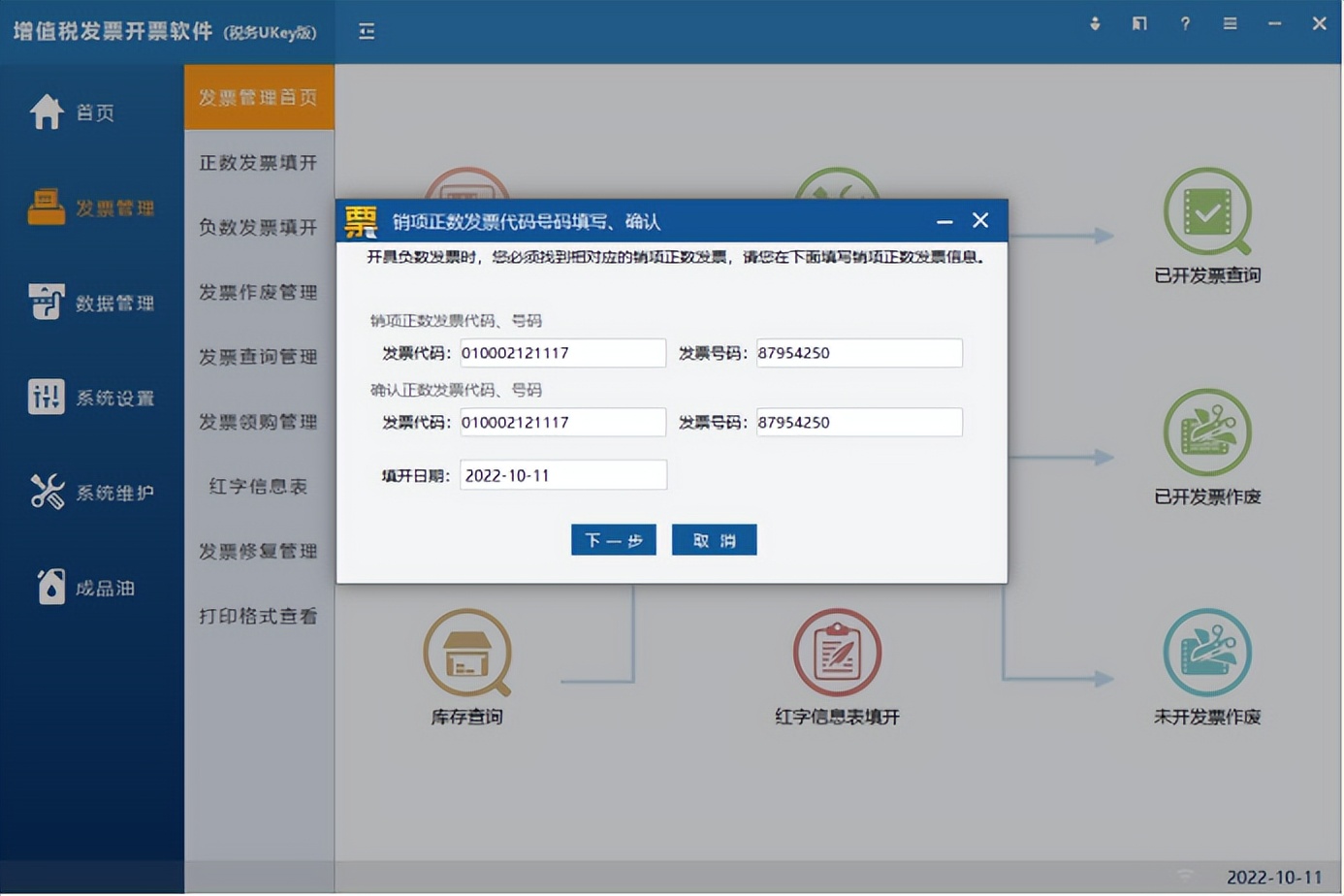Click the 下一步 button

(x=613, y=539)
